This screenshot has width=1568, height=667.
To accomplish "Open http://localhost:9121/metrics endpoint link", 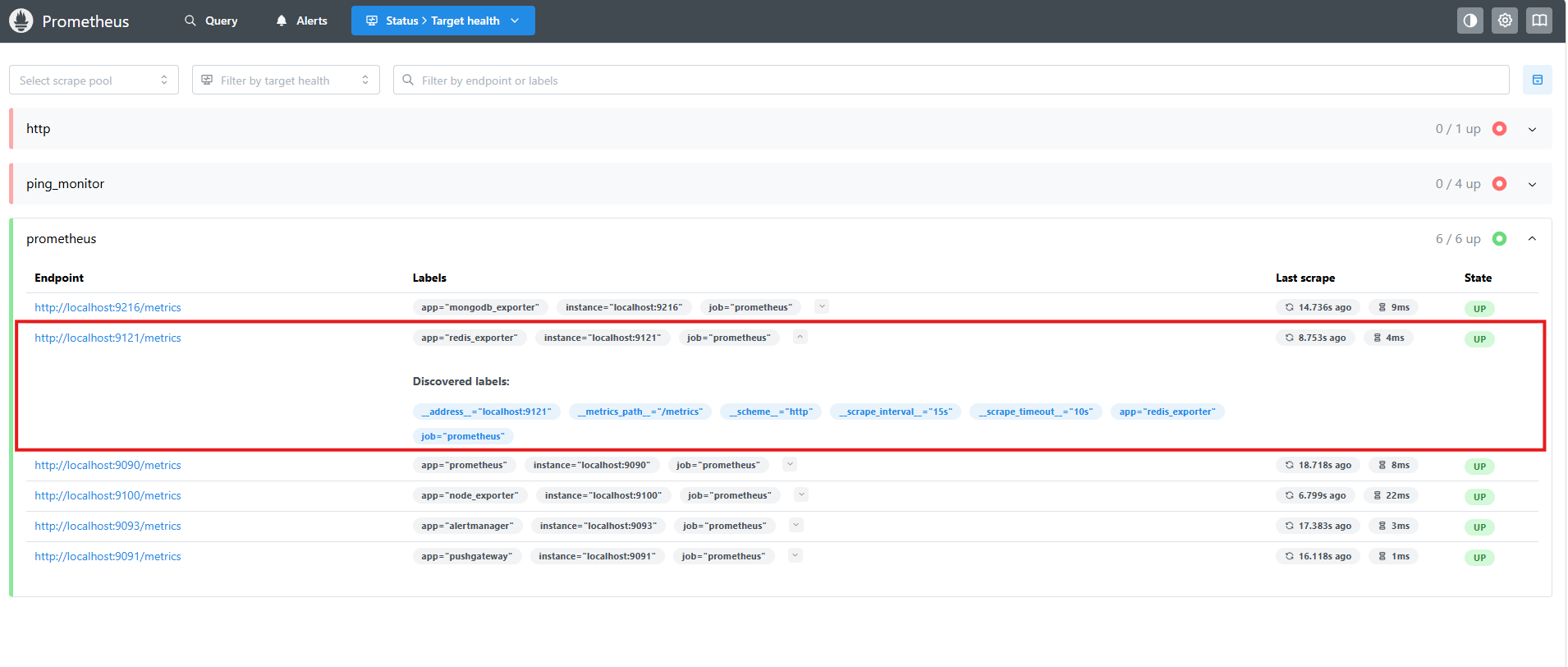I will [x=108, y=338].
